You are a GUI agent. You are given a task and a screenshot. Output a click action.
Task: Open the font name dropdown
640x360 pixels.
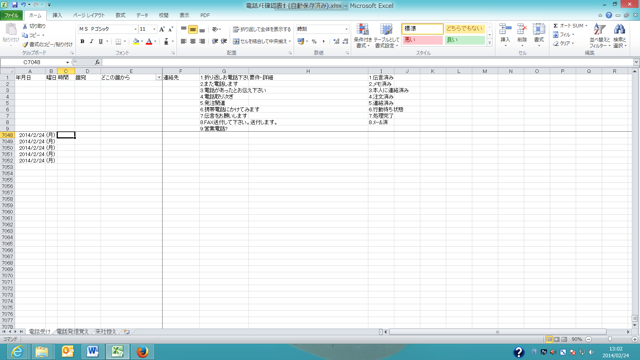[x=135, y=29]
